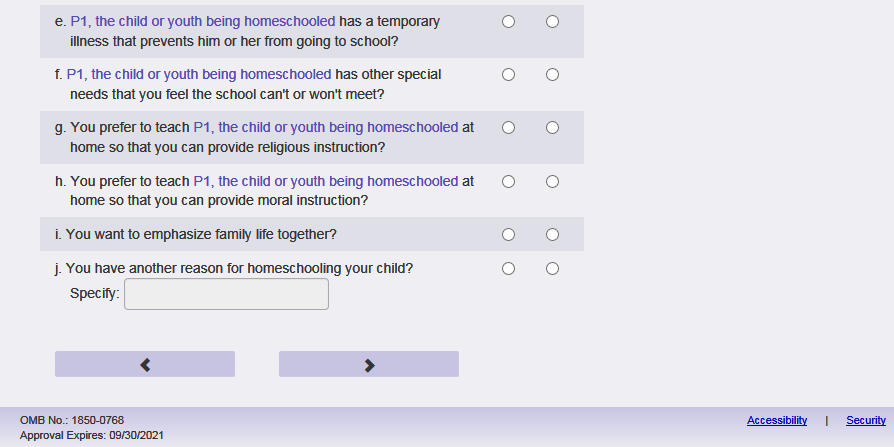This screenshot has height=447, width=894.
Task: Click the family life together question text
Action: [x=195, y=235]
